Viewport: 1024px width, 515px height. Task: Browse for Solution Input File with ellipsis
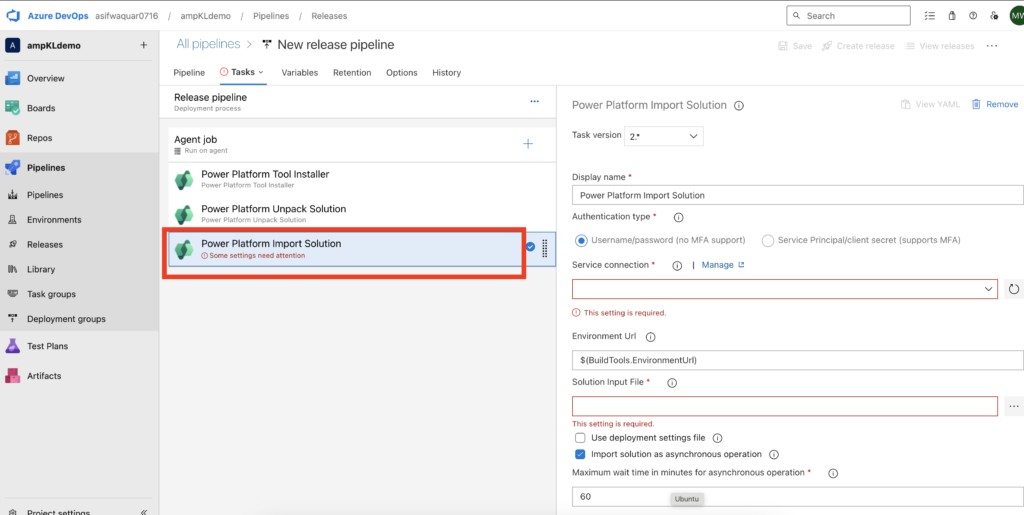pos(1014,406)
